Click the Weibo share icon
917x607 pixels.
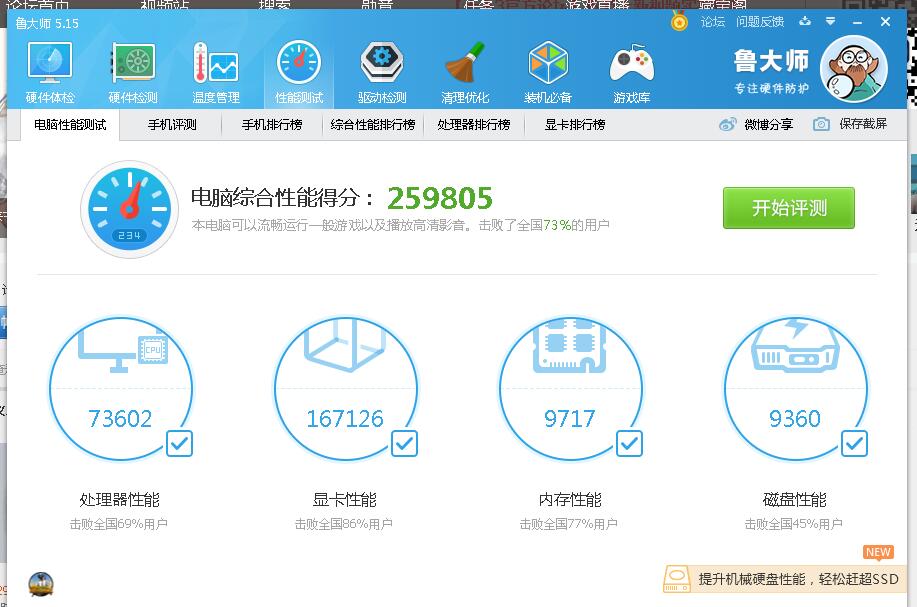pos(728,124)
